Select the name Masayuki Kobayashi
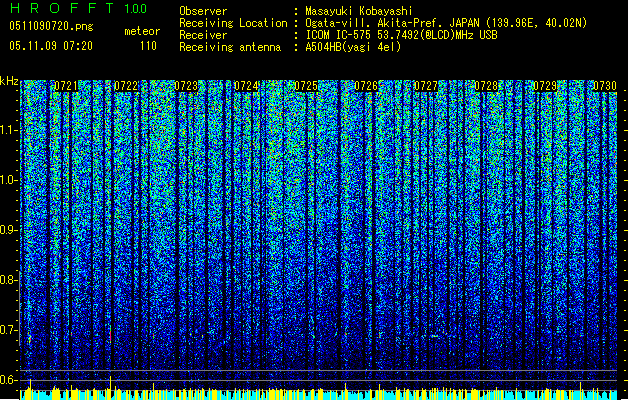 [x=359, y=11]
